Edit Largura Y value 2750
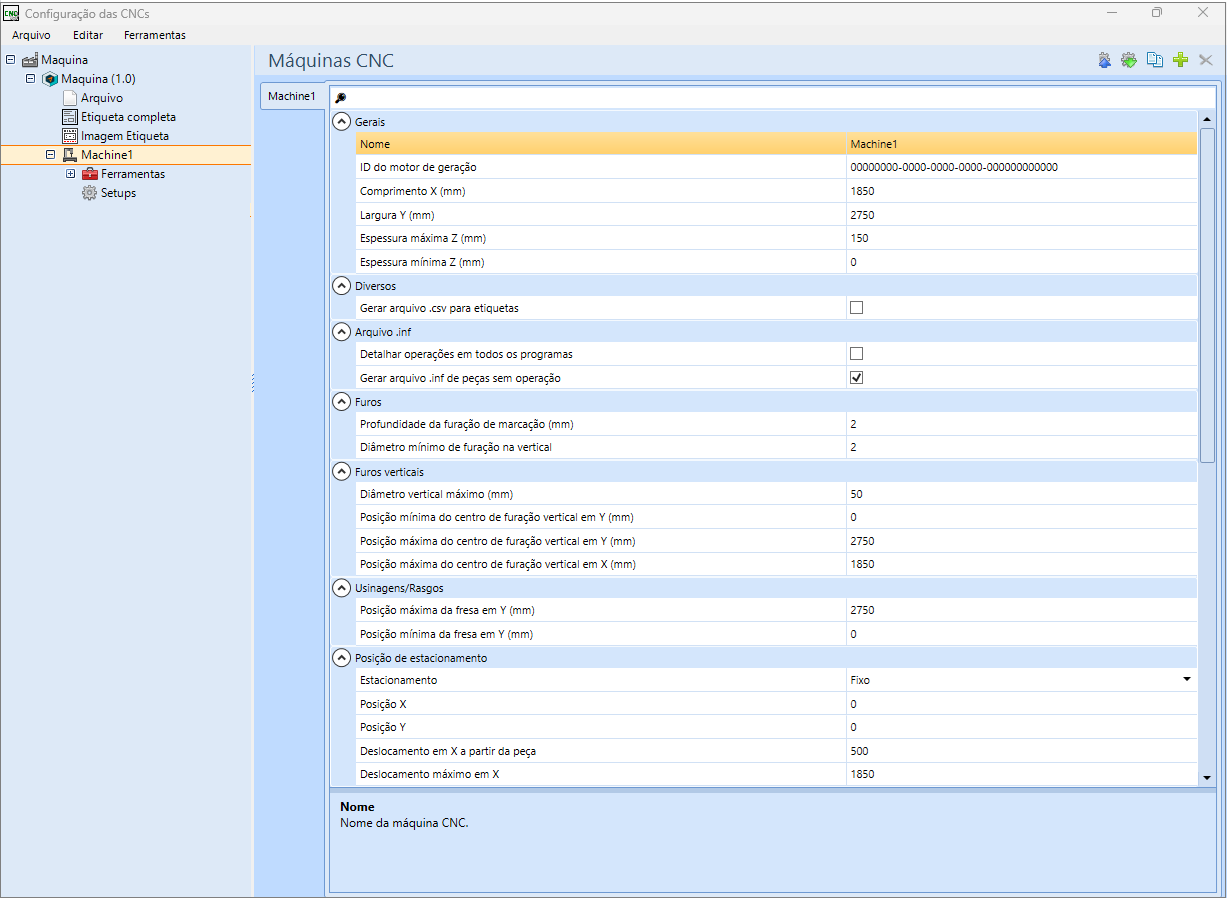Image resolution: width=1232 pixels, height=905 pixels. tap(1021, 215)
